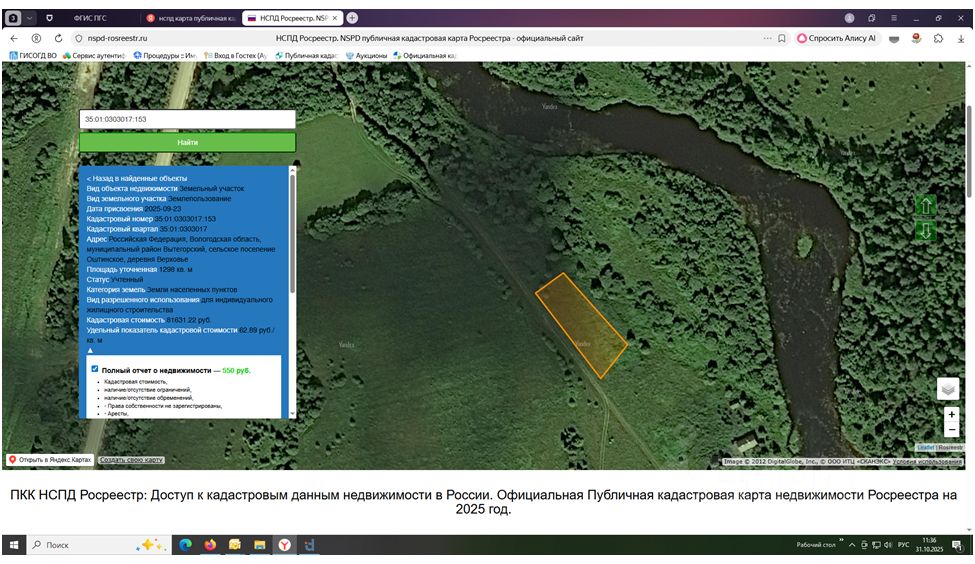Click Создать свою карту link
The width and height of the screenshot is (975, 564).
point(131,460)
